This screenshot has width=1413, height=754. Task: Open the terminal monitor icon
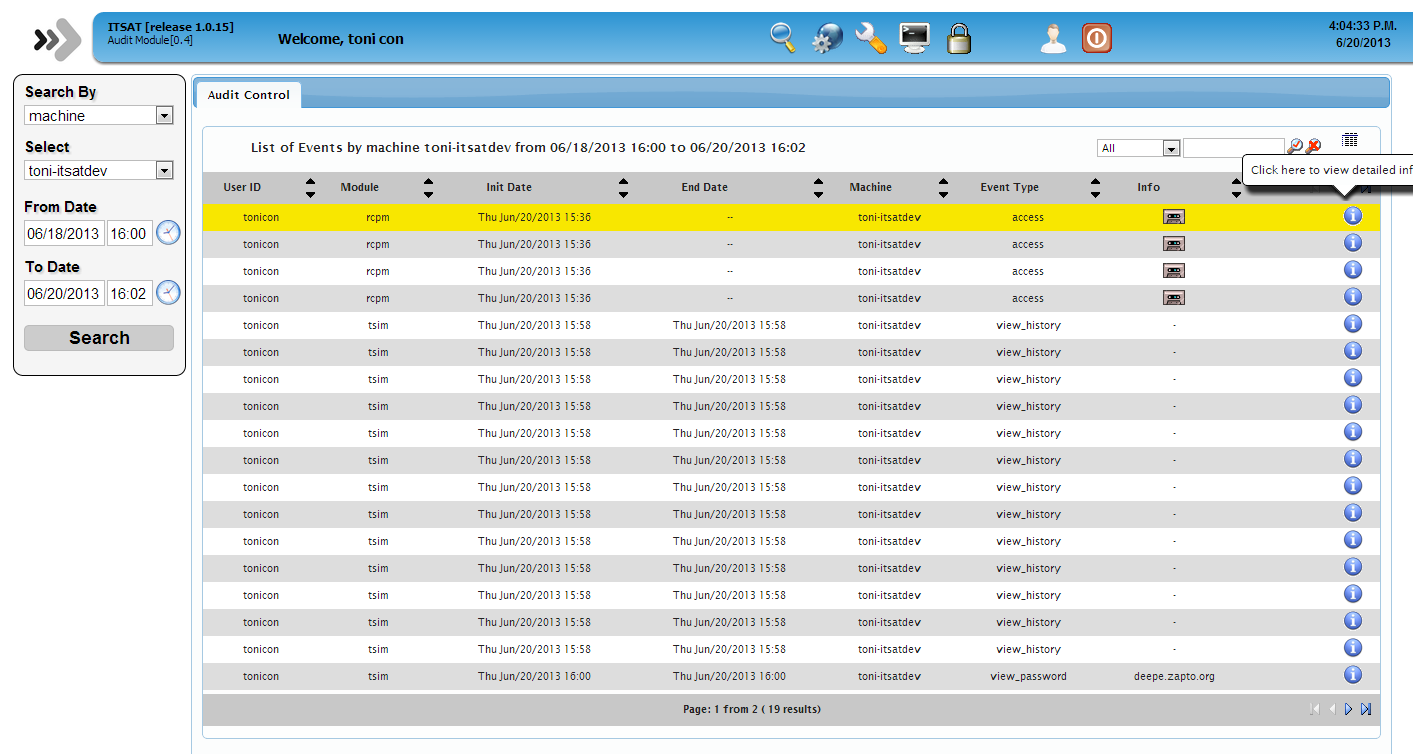point(914,38)
